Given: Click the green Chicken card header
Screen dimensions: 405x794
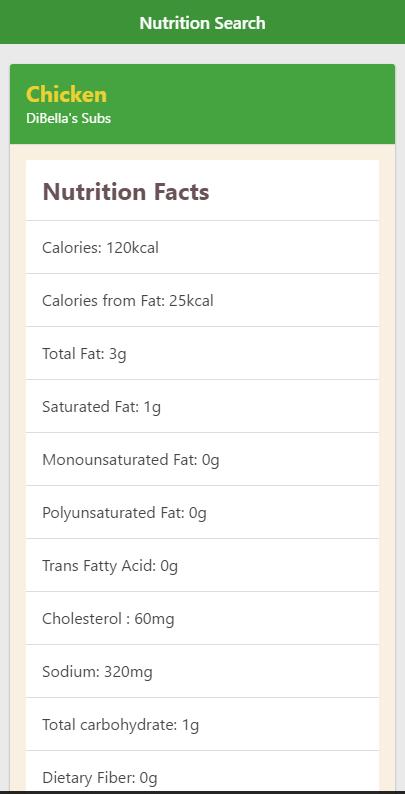Looking at the screenshot, I should click(x=202, y=104).
